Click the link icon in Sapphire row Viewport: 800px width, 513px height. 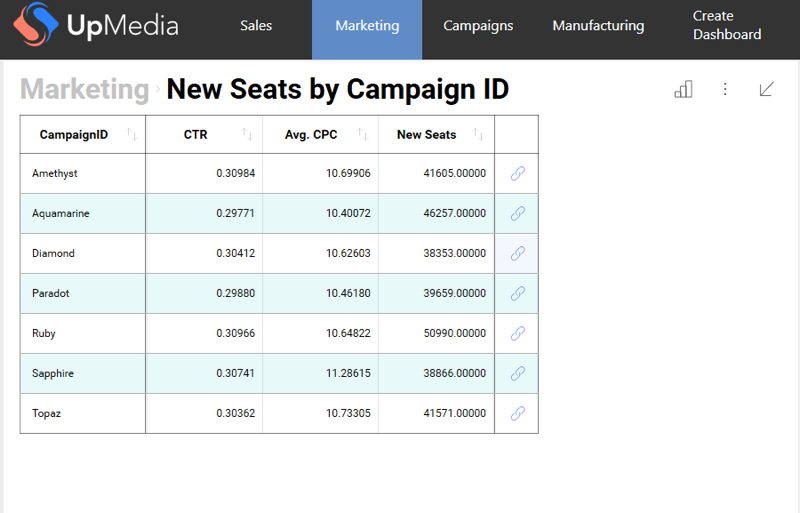pos(518,373)
